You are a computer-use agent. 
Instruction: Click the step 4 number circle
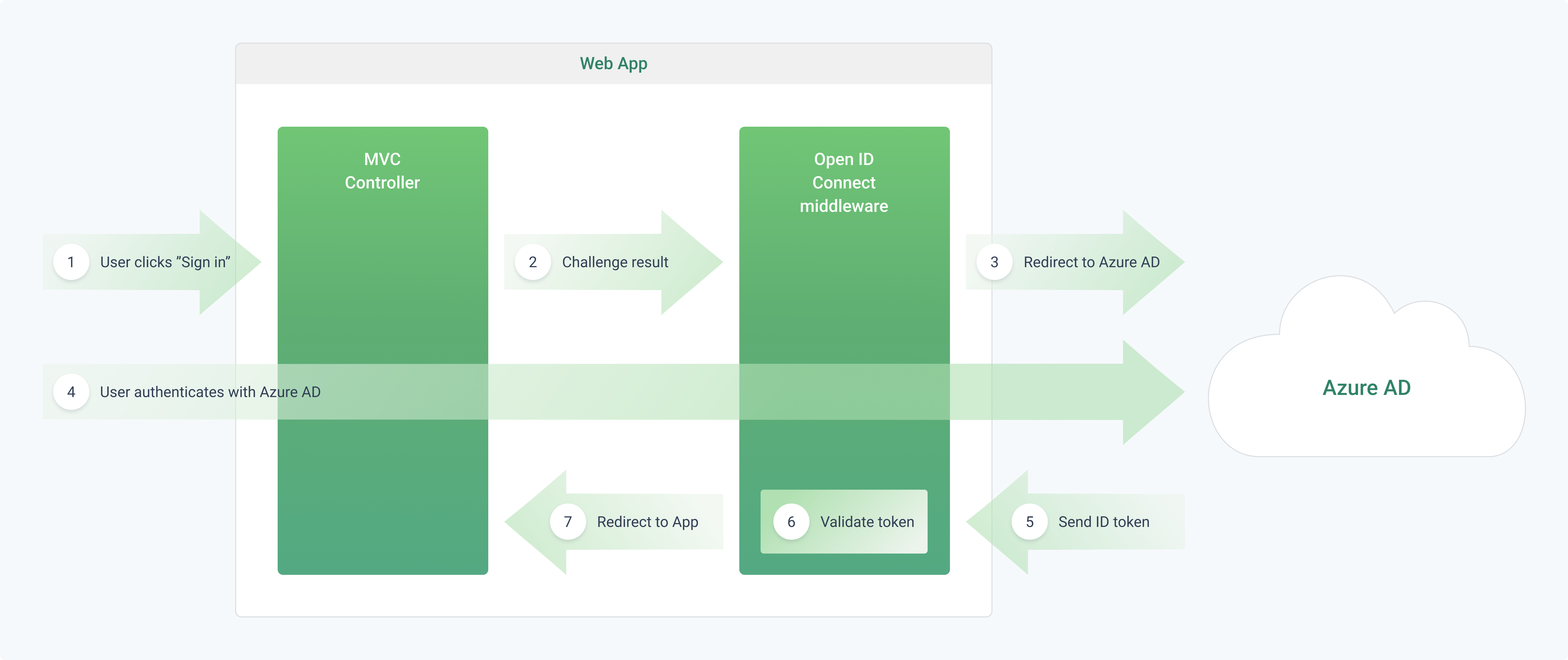click(71, 391)
